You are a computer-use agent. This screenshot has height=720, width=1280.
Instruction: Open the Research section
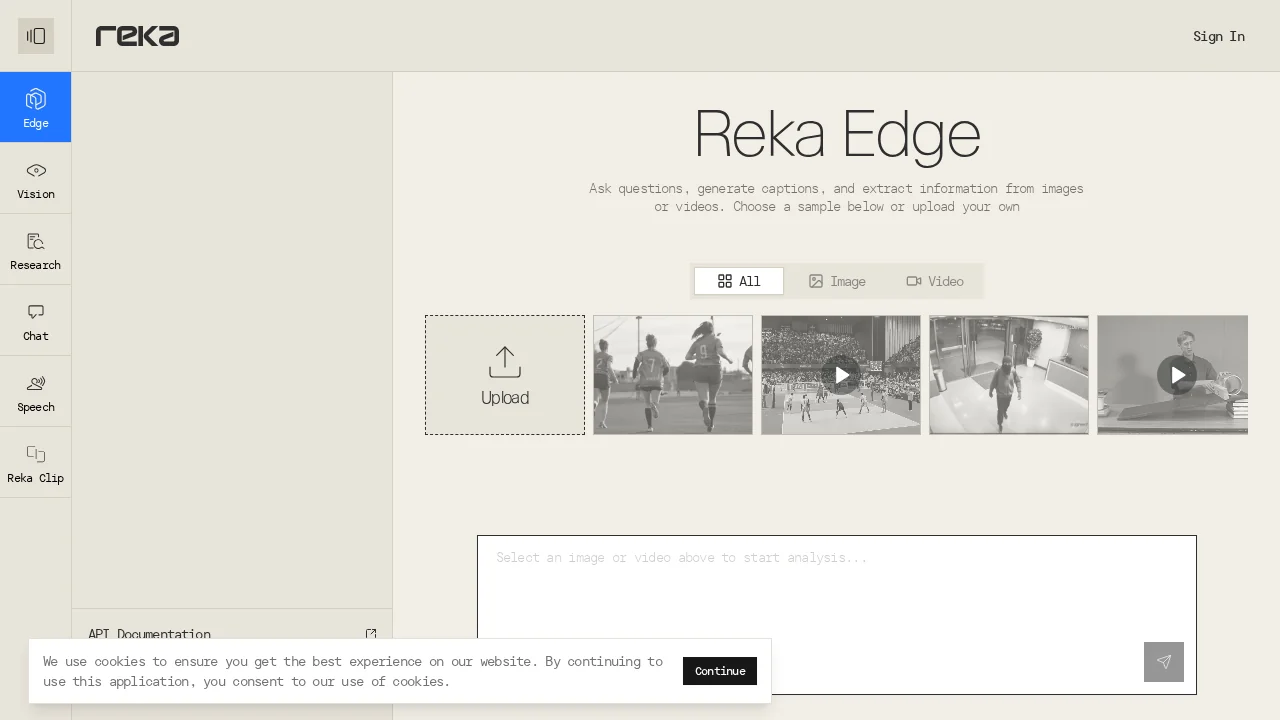click(x=36, y=249)
